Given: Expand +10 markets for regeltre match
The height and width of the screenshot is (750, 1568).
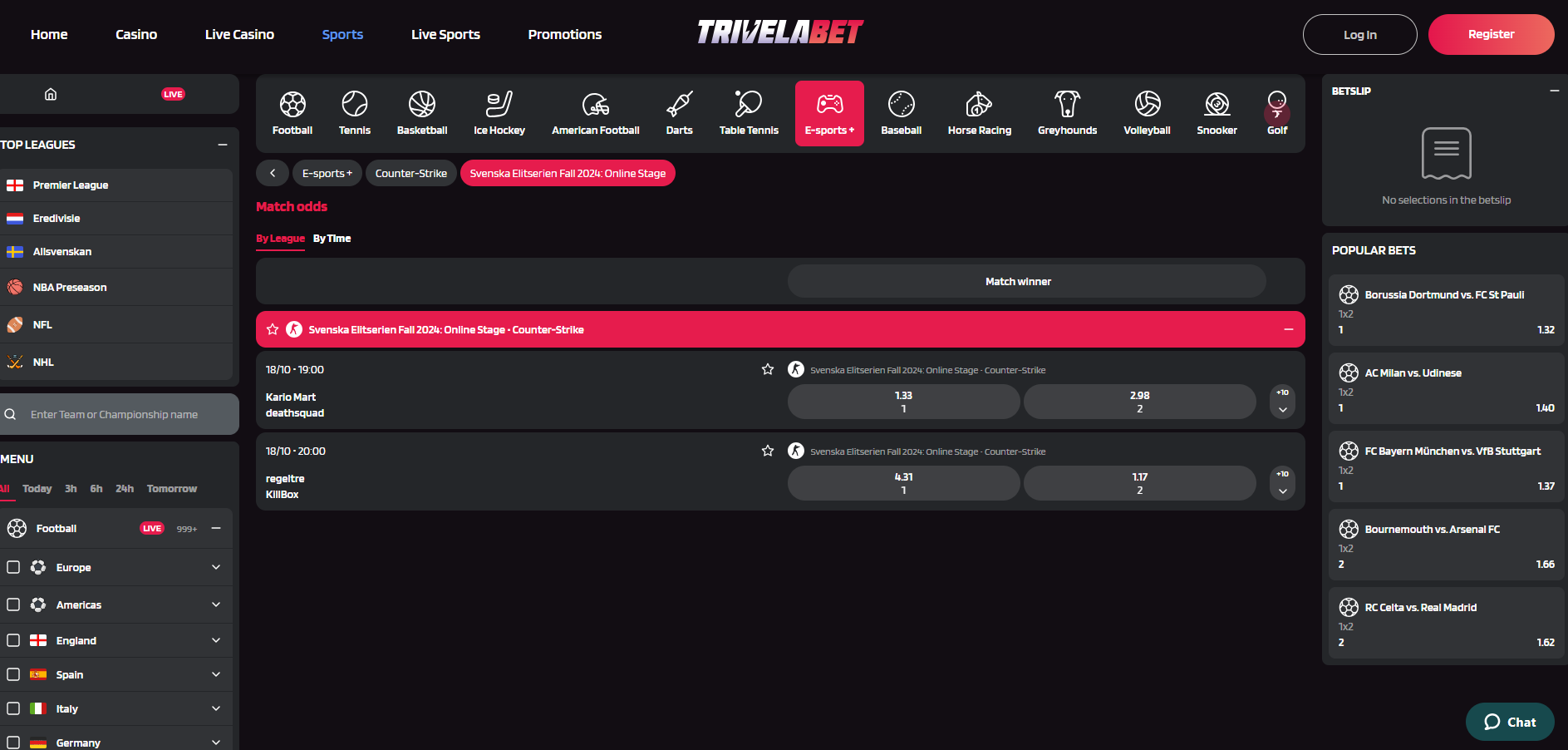Looking at the screenshot, I should [x=1283, y=483].
